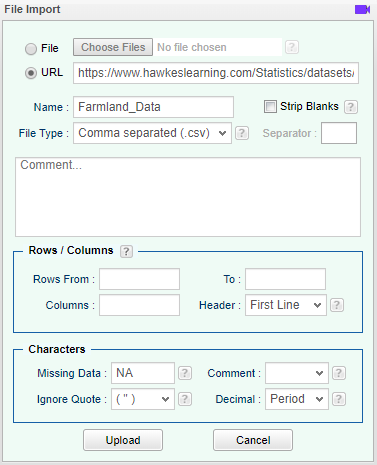This screenshot has width=377, height=465.
Task: Click the Name field containing Farmland_Data
Action: [x=153, y=107]
